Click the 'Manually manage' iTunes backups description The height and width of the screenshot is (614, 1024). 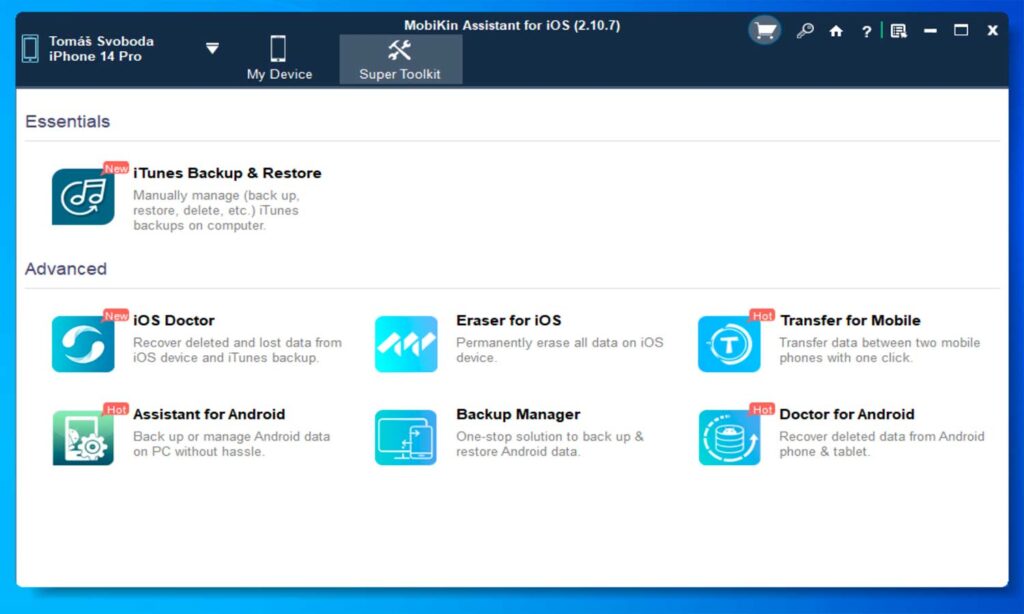click(x=216, y=210)
